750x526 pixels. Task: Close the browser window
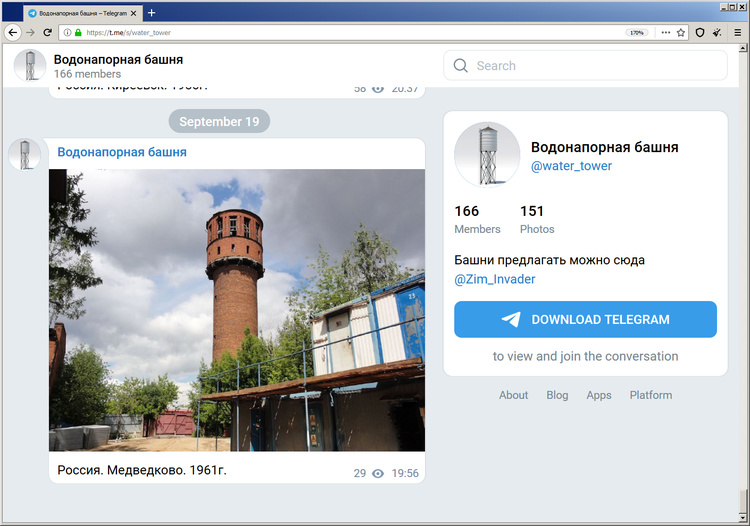pos(742,7)
